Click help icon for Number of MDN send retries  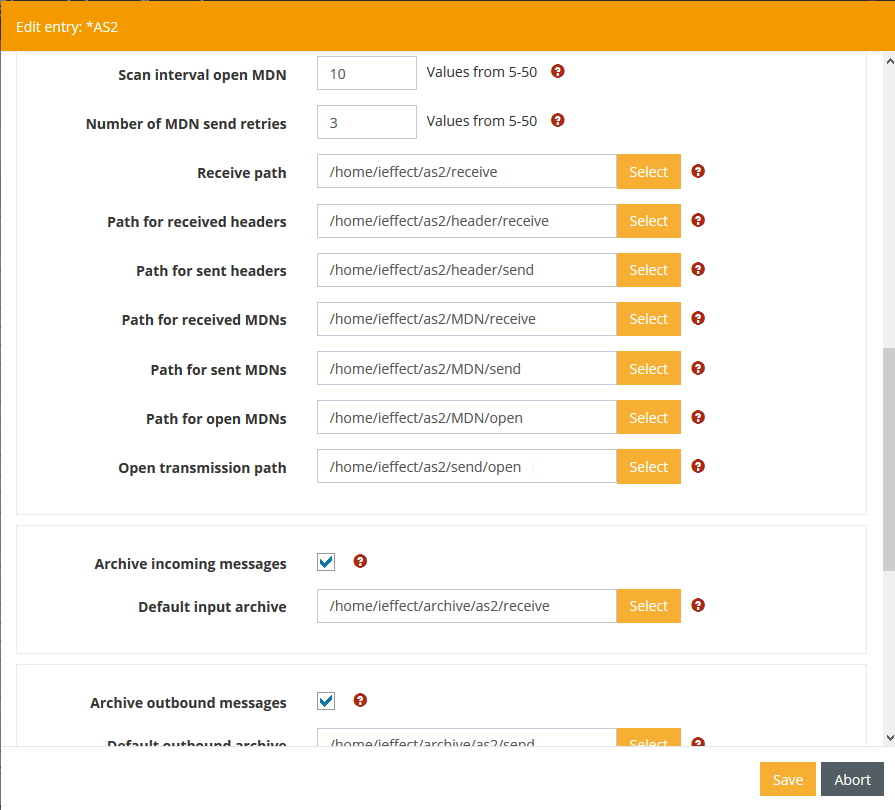tap(558, 121)
